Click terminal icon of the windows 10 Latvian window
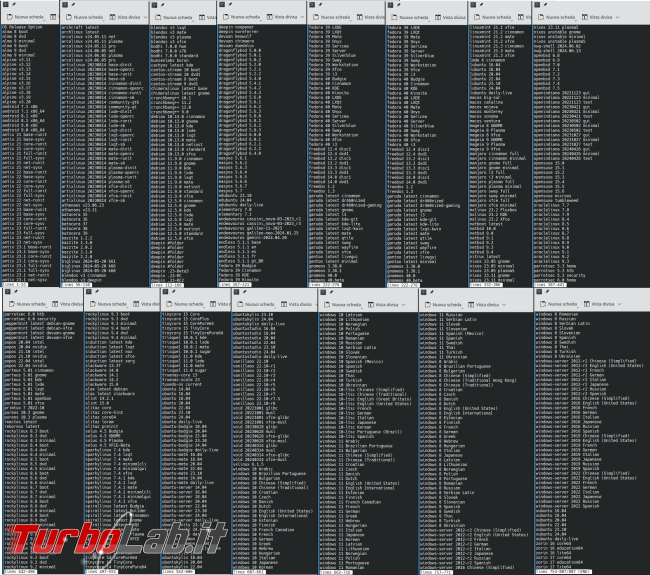 pyautogui.click(x=323, y=292)
